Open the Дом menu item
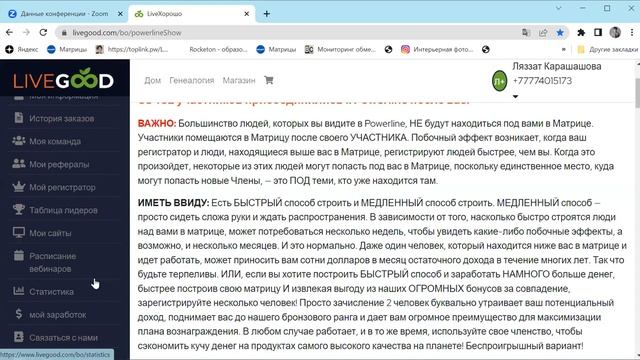Image resolution: width=640 pixels, height=360 pixels. pos(152,80)
